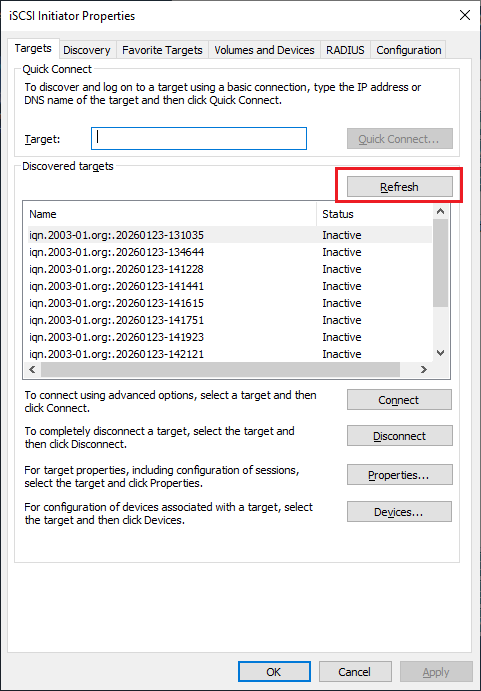Select the RADIUS tab

(x=345, y=50)
